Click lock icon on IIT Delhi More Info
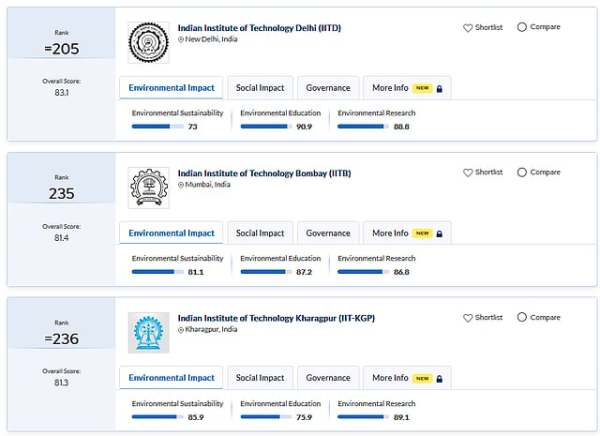Viewport: 600px width, 436px height. (438, 88)
